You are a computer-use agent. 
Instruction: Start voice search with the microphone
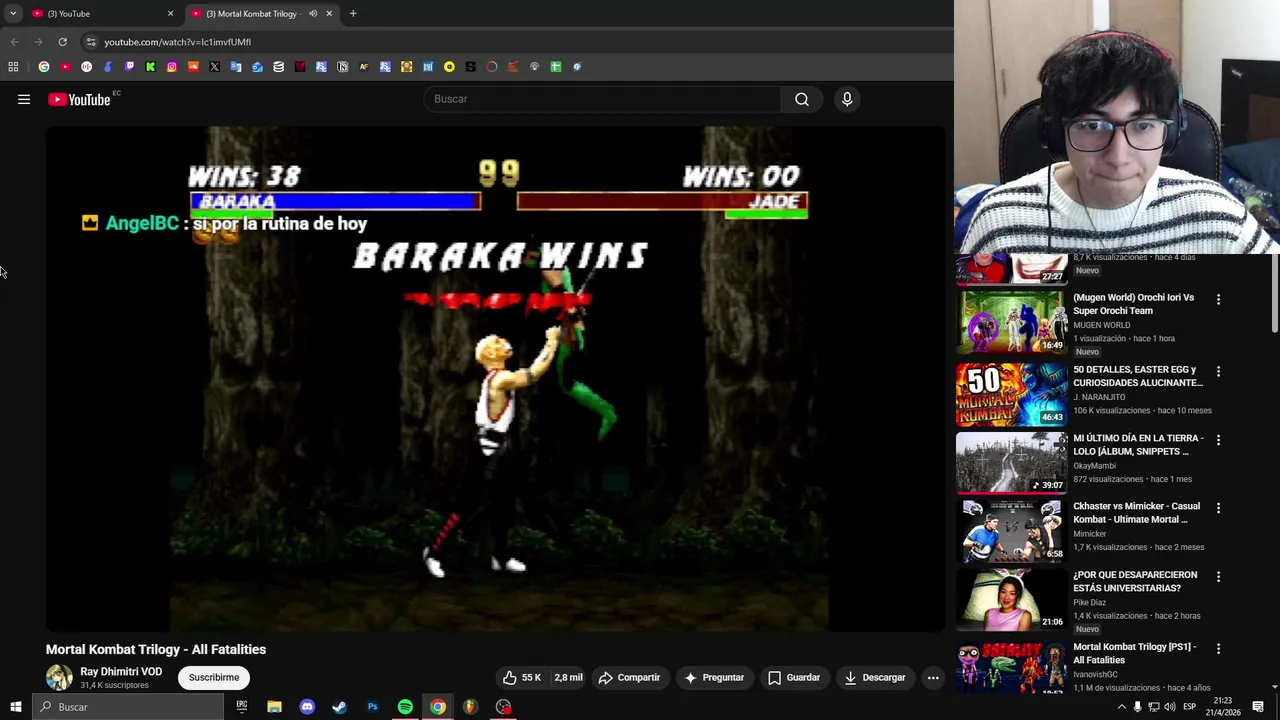847,99
